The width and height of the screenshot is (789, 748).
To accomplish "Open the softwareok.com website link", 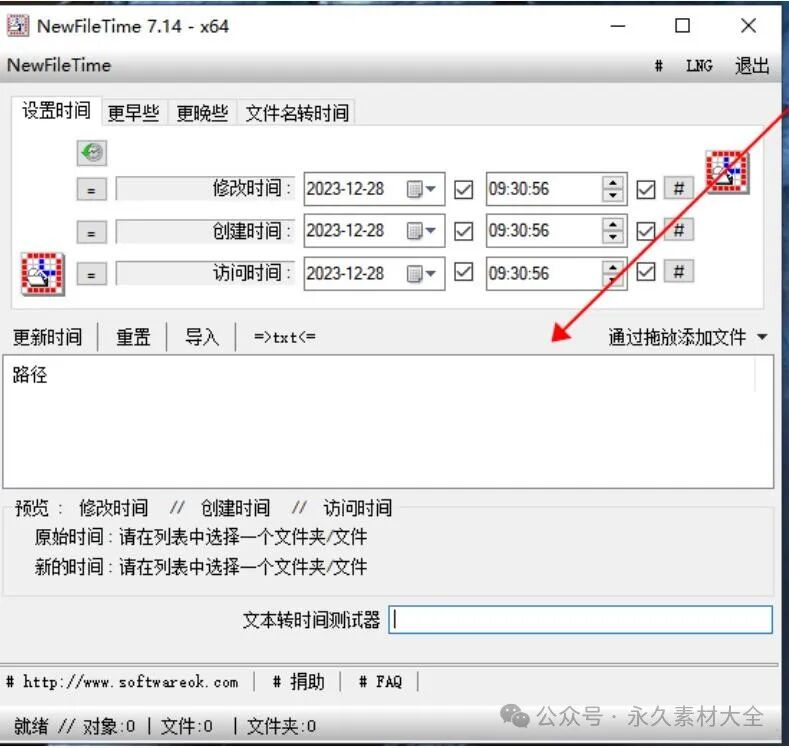I will pos(122,682).
